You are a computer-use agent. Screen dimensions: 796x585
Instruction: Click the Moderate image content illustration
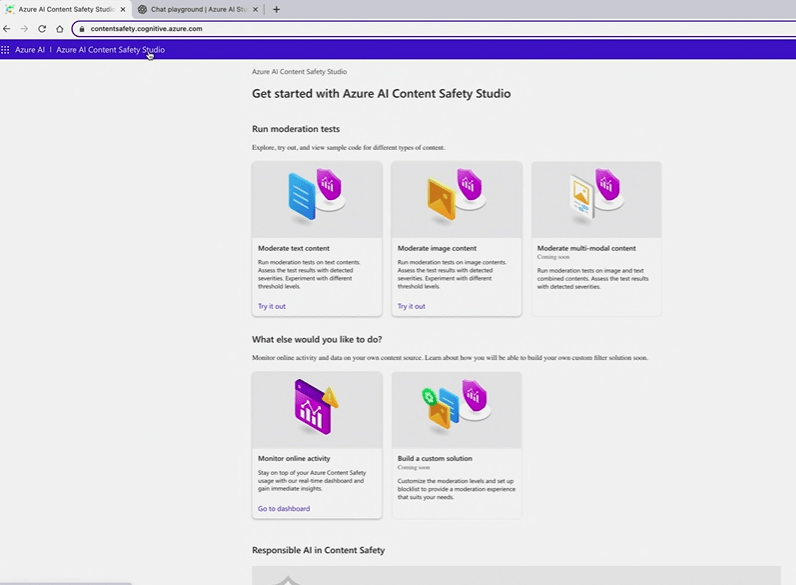[456, 198]
